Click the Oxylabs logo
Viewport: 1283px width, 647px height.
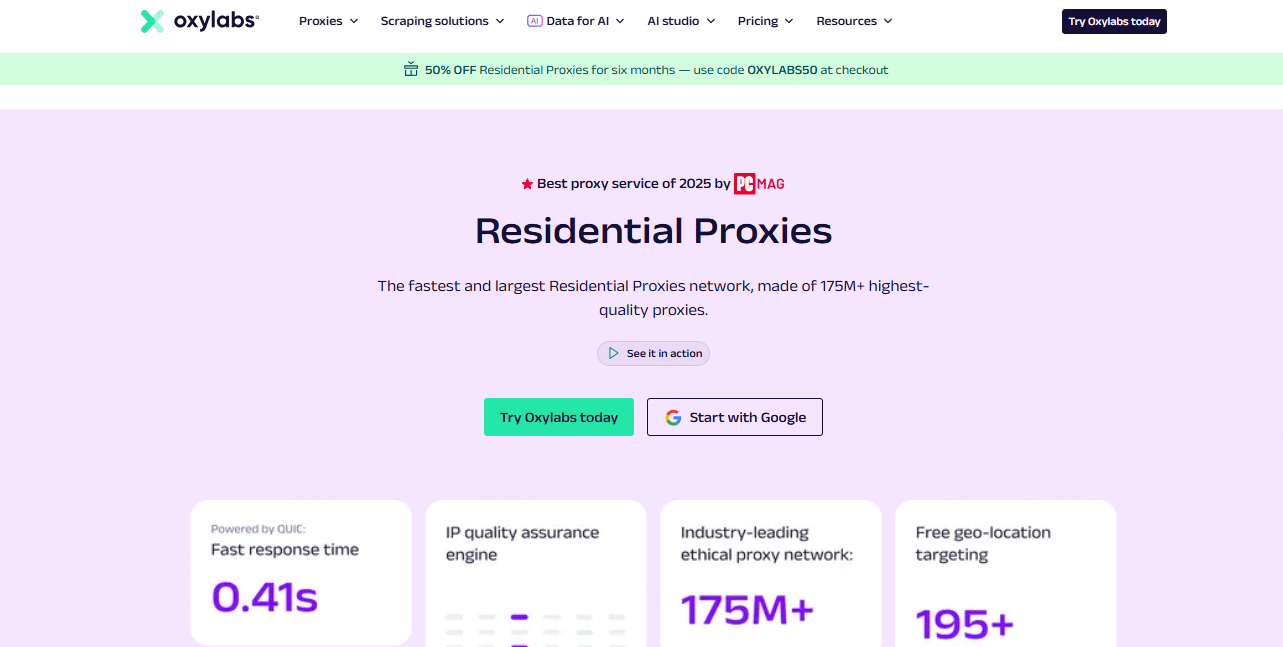199,20
